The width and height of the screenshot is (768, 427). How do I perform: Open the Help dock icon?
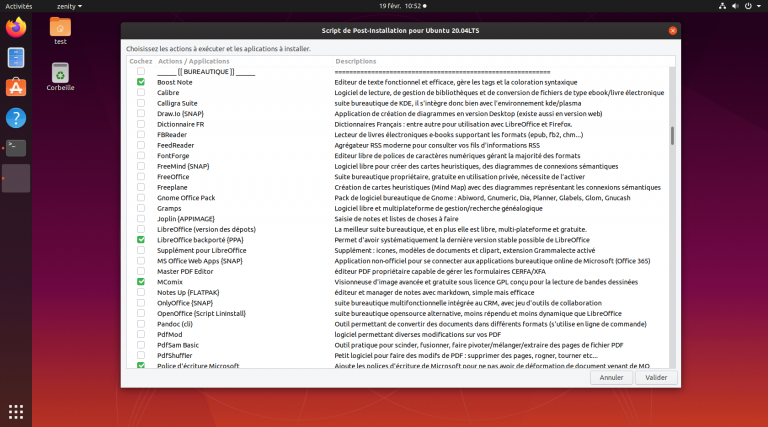[16, 118]
